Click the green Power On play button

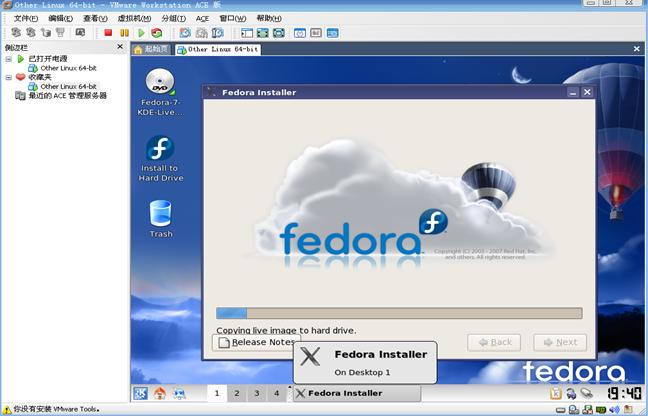tap(141, 33)
